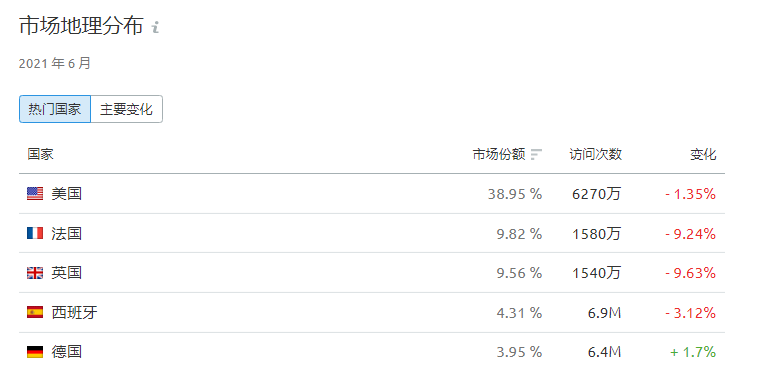This screenshot has height=385, width=762.
Task: Sort by 访问次数 column header
Action: [x=596, y=155]
